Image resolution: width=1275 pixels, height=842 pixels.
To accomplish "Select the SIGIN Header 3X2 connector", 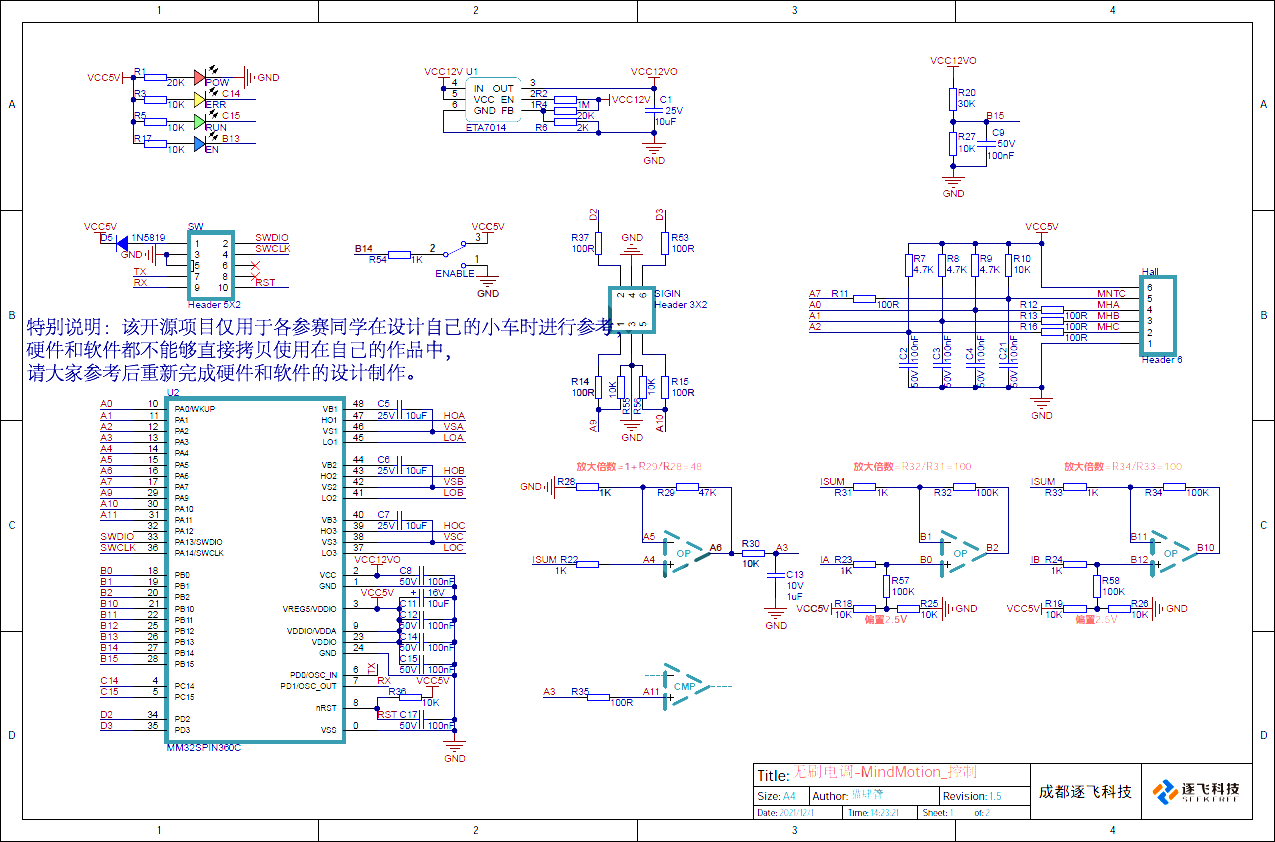I will (x=631, y=310).
